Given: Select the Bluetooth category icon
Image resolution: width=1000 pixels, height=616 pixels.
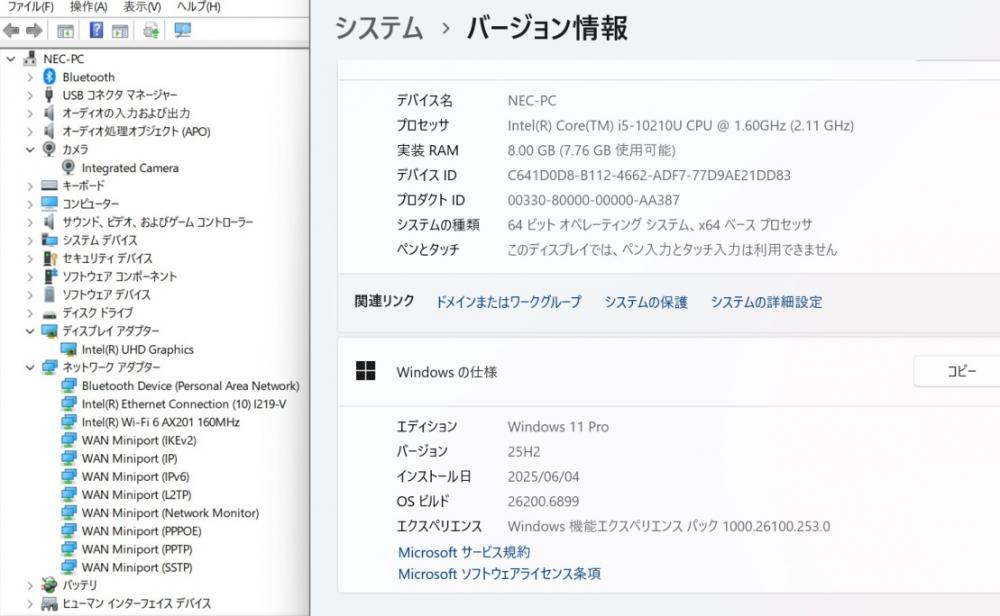Looking at the screenshot, I should (x=49, y=77).
